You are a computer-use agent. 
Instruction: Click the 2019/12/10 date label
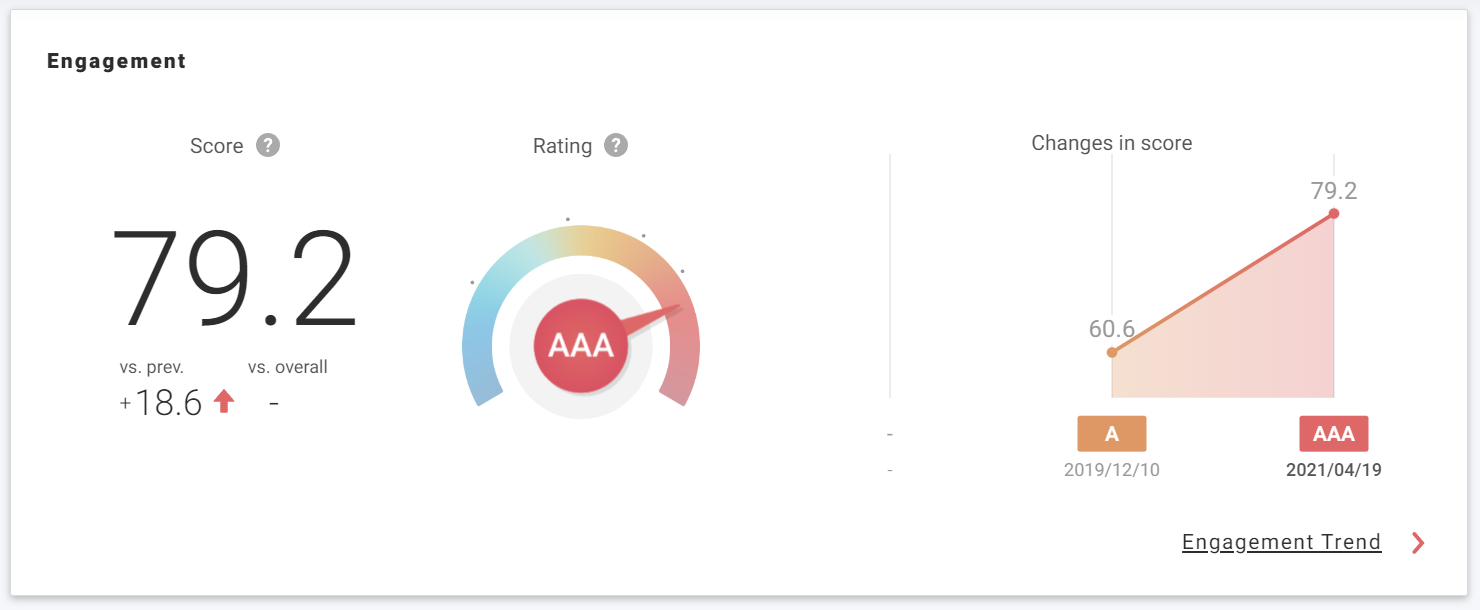click(x=1112, y=470)
